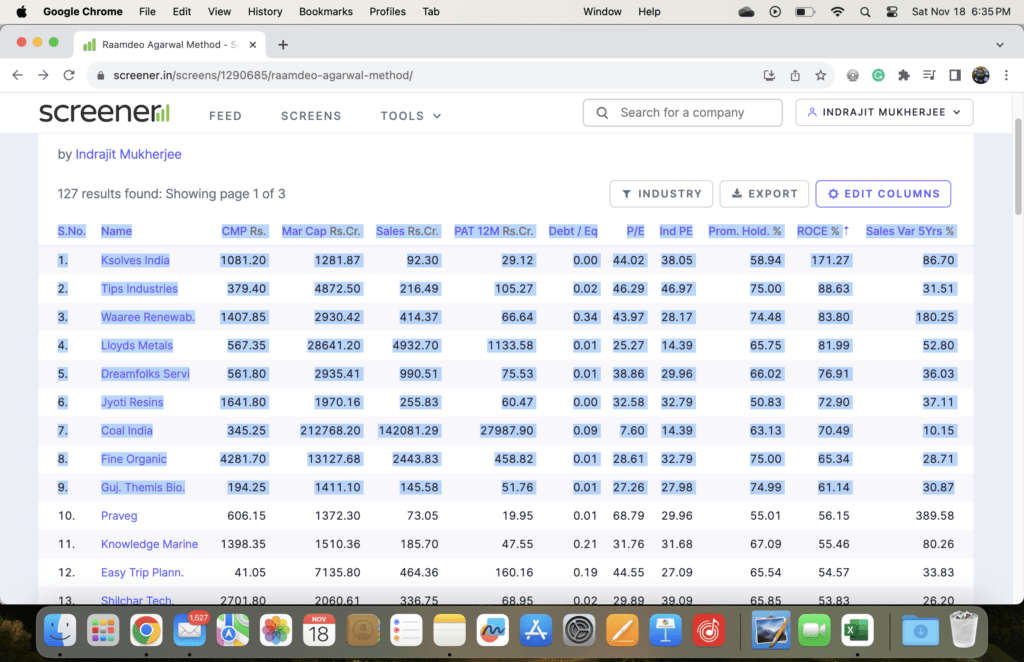The width and height of the screenshot is (1024, 662).
Task: Open Chrome three-dot menu
Action: tap(1006, 75)
